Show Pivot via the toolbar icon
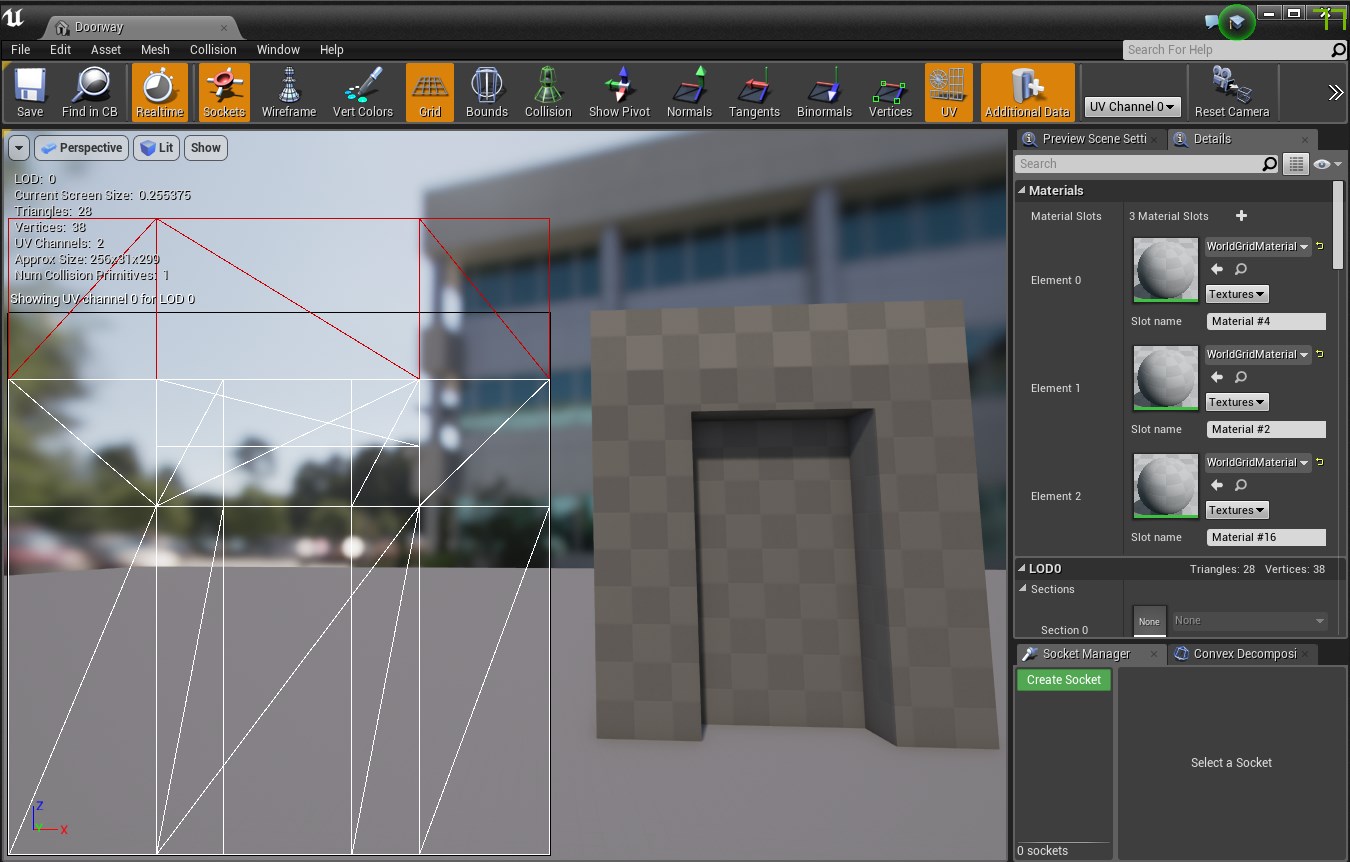Screen dimensions: 1350x862 point(619,93)
